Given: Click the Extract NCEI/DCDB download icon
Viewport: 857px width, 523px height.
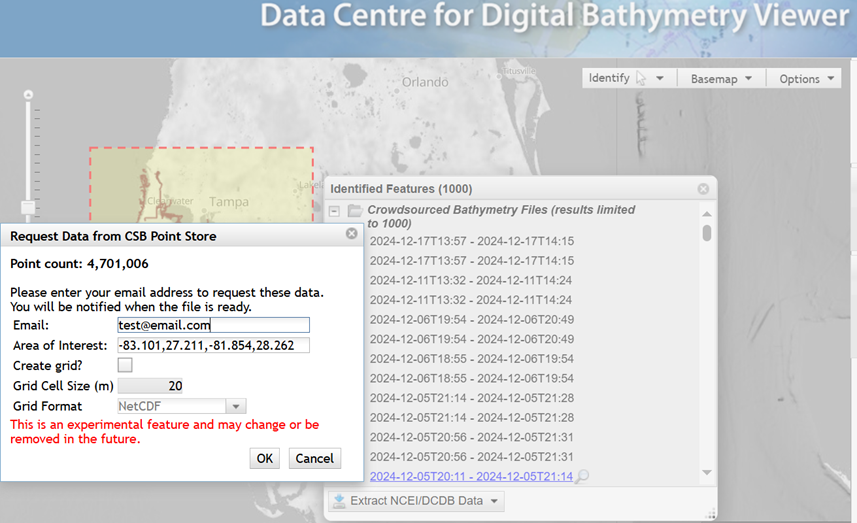Looking at the screenshot, I should 338,501.
